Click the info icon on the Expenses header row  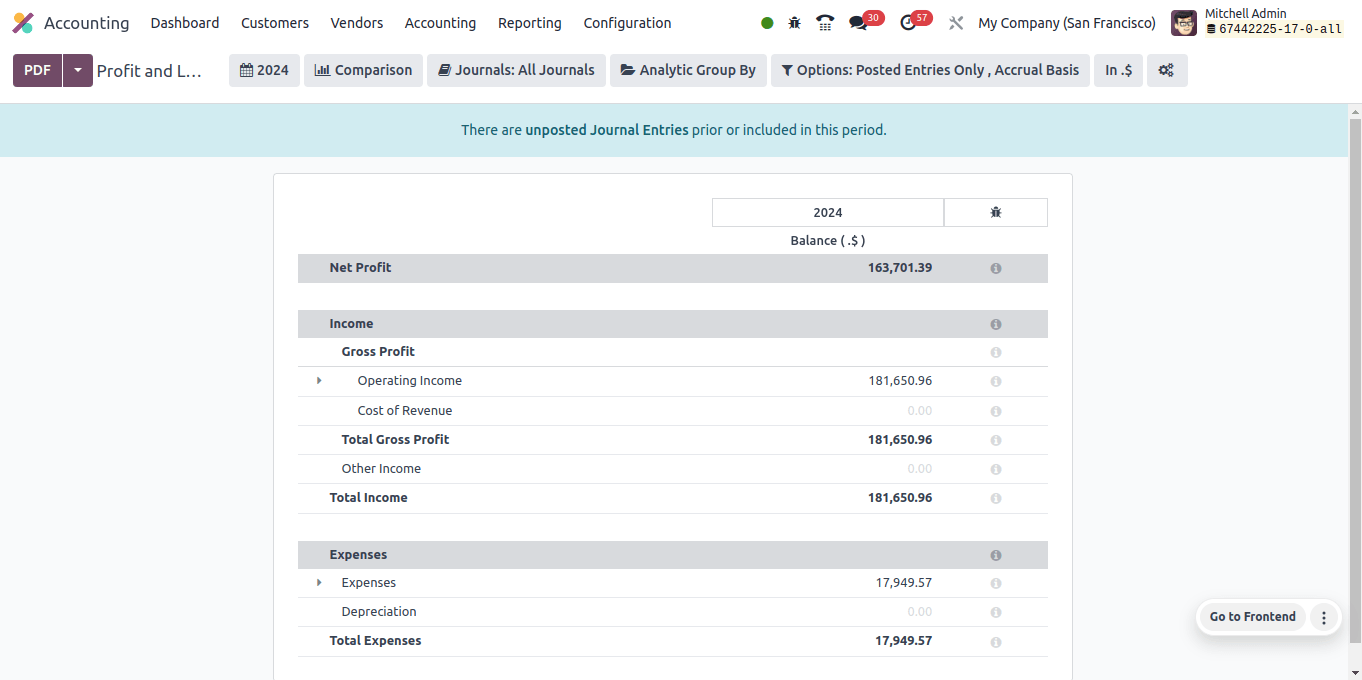pos(996,556)
